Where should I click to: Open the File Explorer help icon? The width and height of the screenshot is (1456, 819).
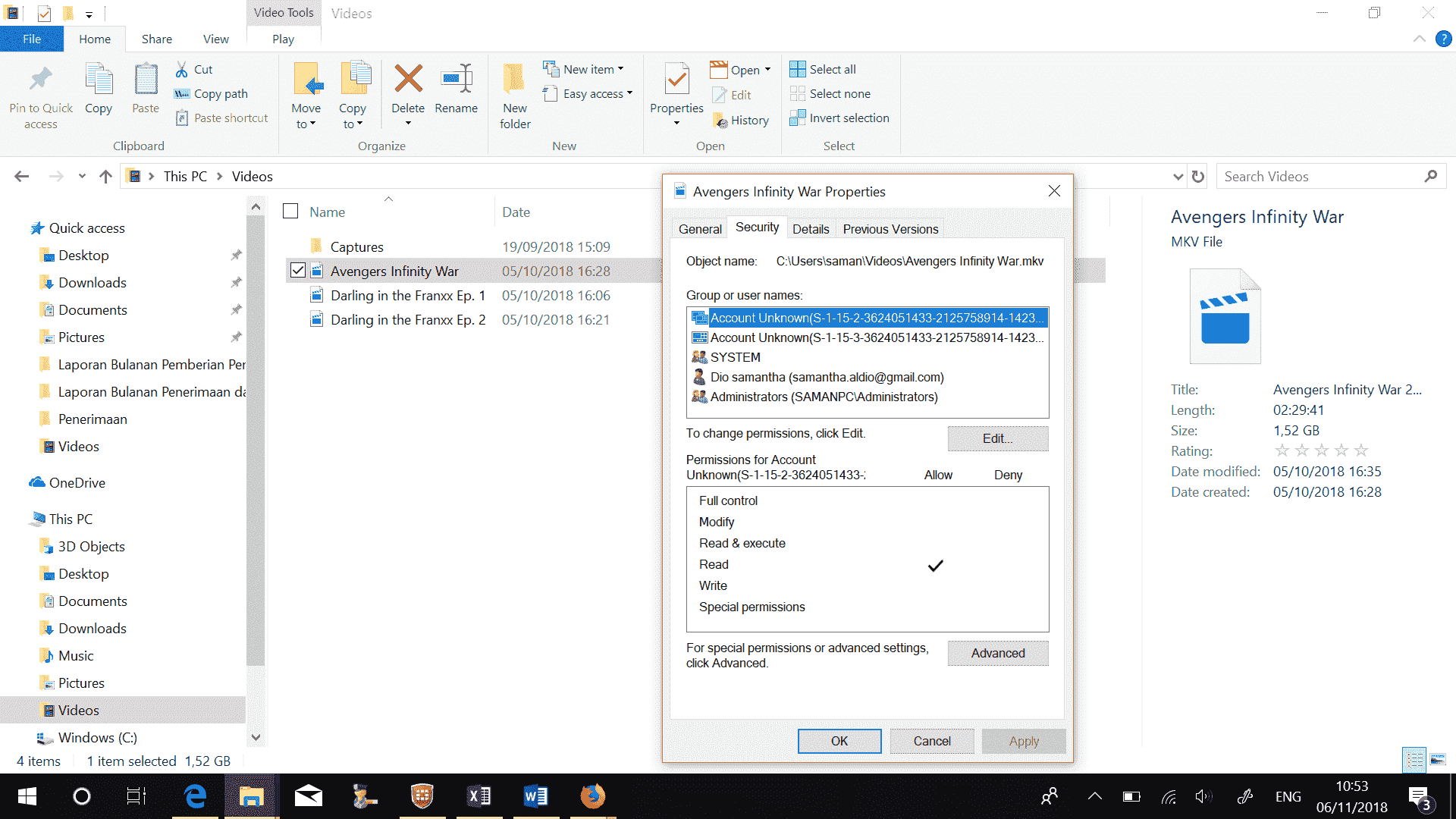click(x=1444, y=39)
